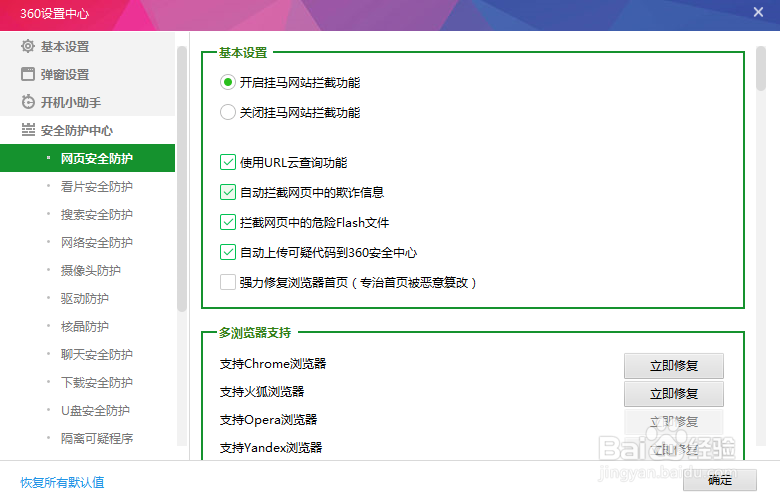Viewport: 780px width, 500px height.
Task: Collapse 安全防护中心 section
Action: pos(88,130)
